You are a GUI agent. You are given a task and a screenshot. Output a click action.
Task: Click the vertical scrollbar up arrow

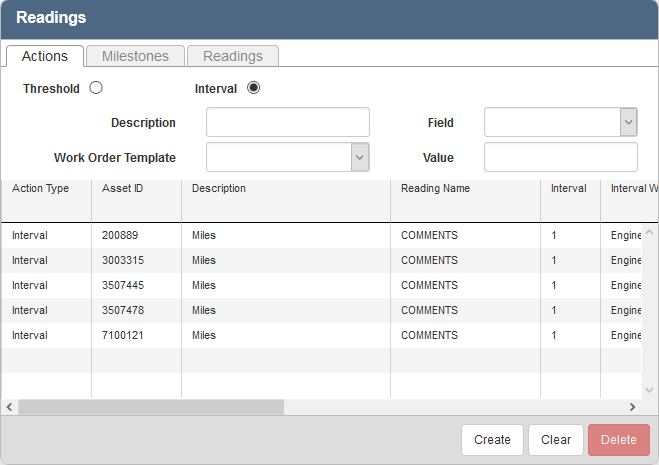click(x=648, y=233)
